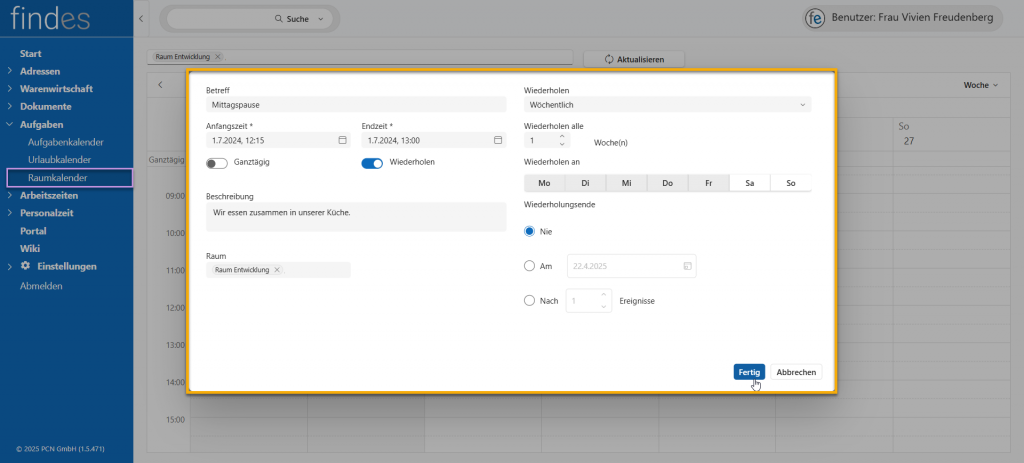The width and height of the screenshot is (1024, 463).
Task: Click into the Betreff text field
Action: point(356,104)
